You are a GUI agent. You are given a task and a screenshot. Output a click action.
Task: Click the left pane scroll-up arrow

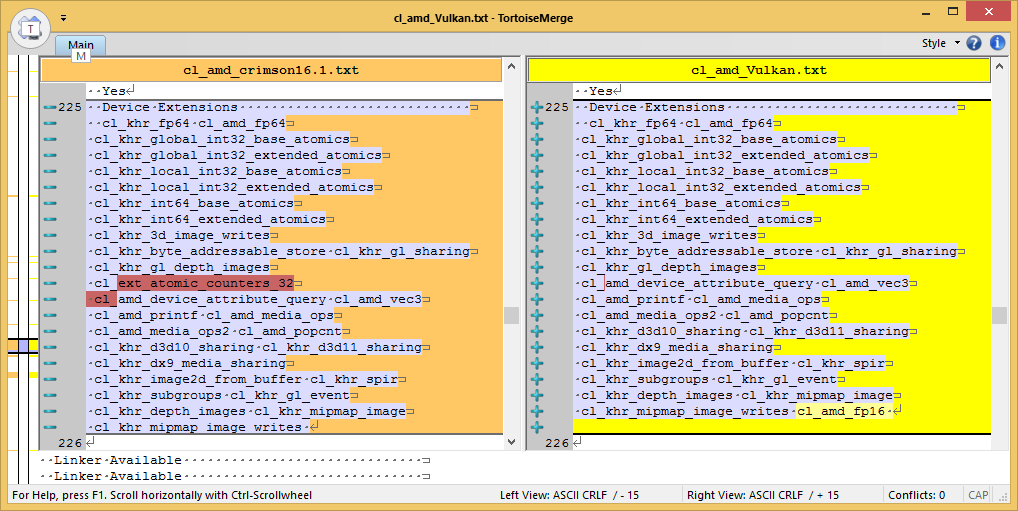coord(511,68)
